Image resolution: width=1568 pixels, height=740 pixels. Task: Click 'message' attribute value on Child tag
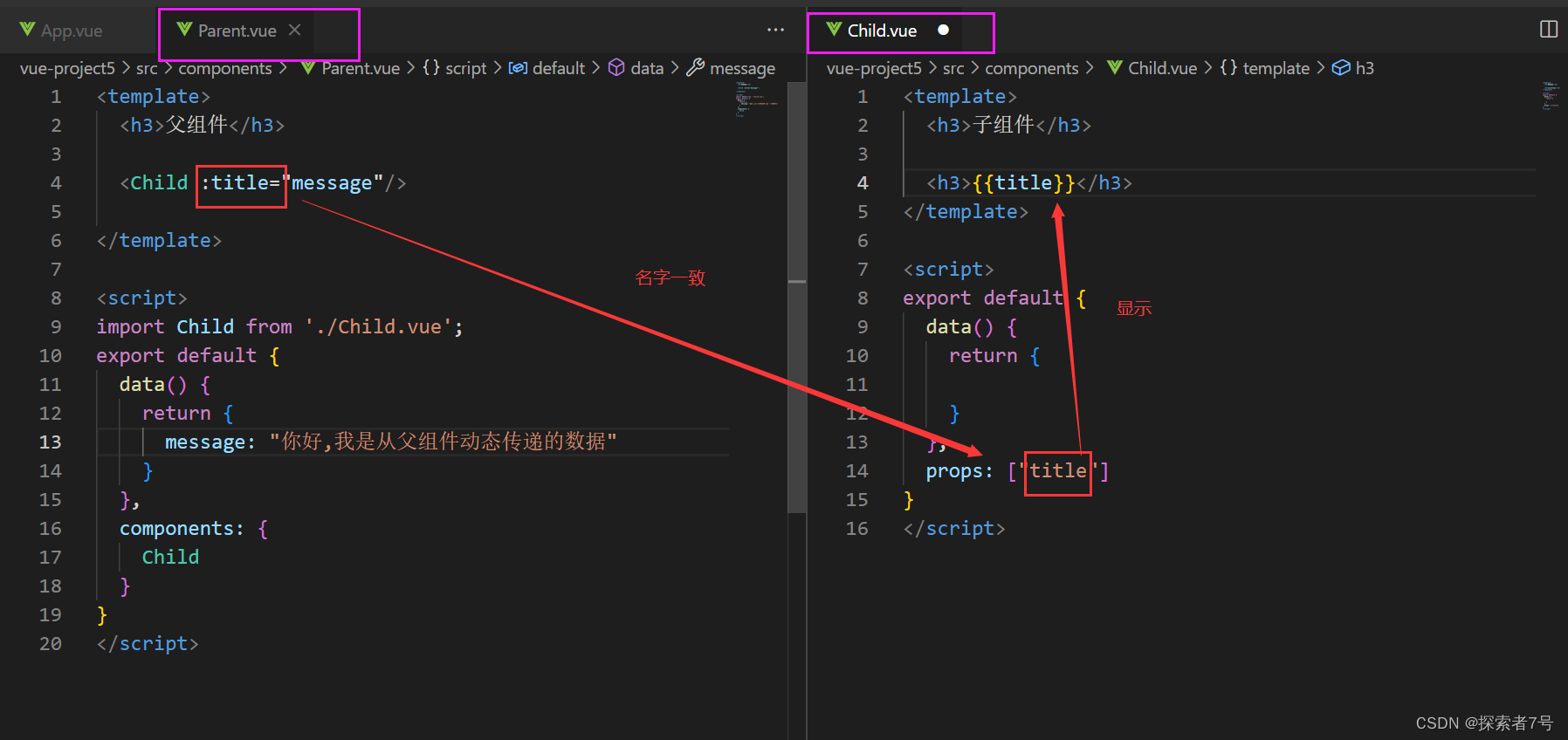(x=332, y=183)
